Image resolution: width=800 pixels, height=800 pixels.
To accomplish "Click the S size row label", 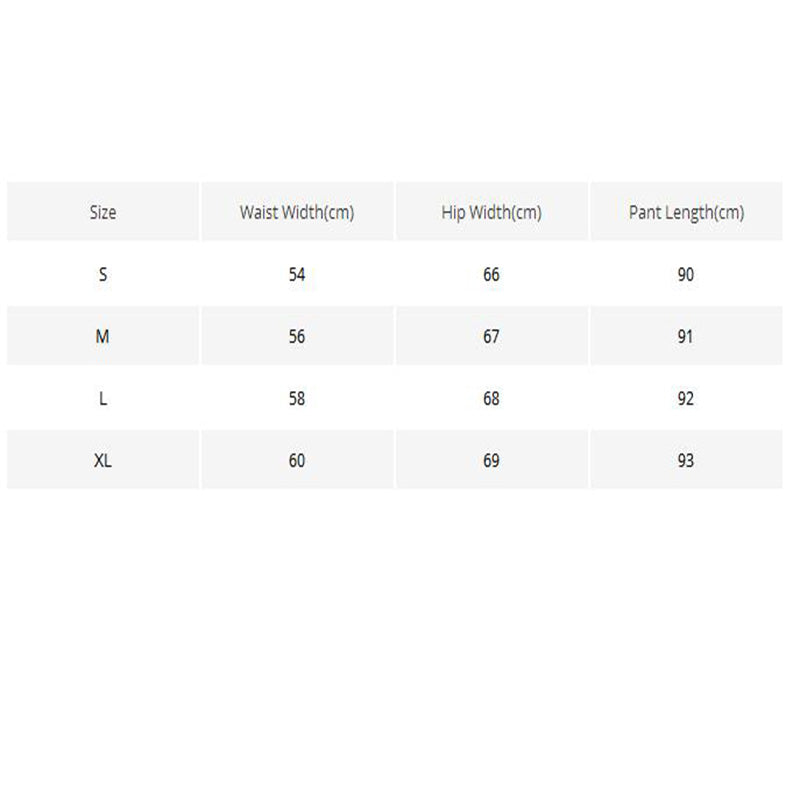I will coord(103,275).
